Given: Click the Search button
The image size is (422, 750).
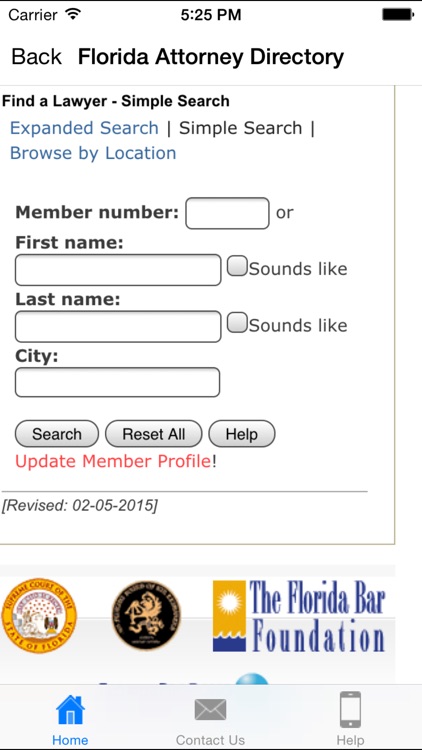Looking at the screenshot, I should click(x=57, y=434).
